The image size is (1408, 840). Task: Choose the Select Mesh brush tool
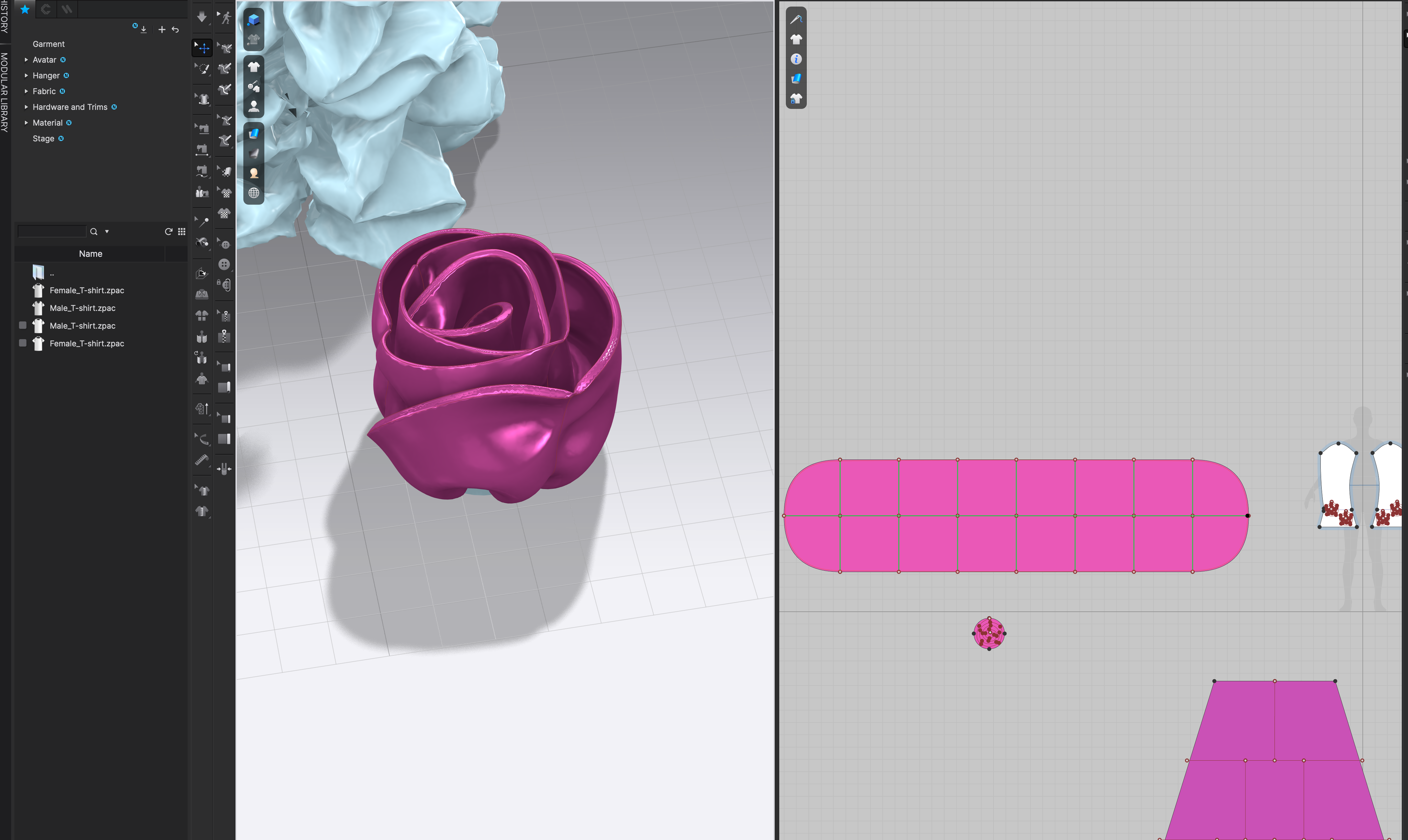pyautogui.click(x=203, y=69)
